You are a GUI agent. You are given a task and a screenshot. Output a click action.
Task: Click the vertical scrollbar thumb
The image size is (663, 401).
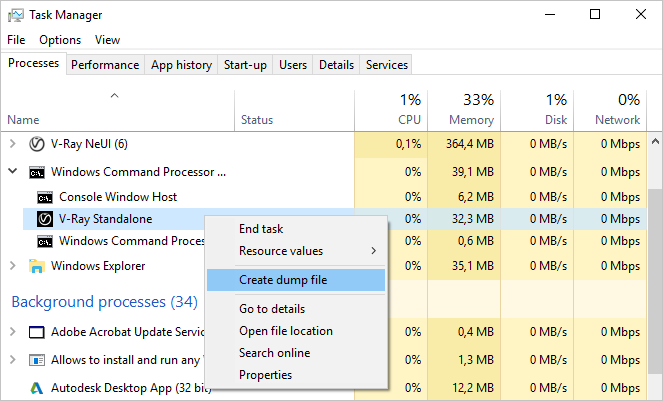[655, 281]
